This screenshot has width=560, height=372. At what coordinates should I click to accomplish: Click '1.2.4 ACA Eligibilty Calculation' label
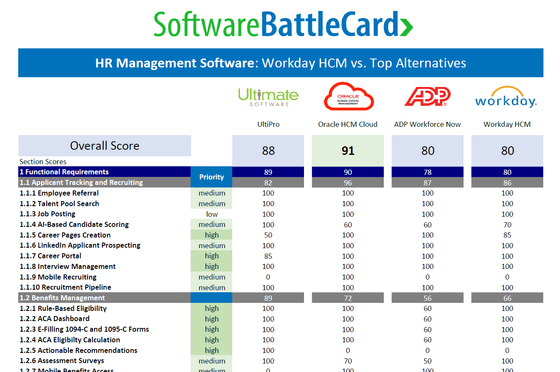coord(70,340)
